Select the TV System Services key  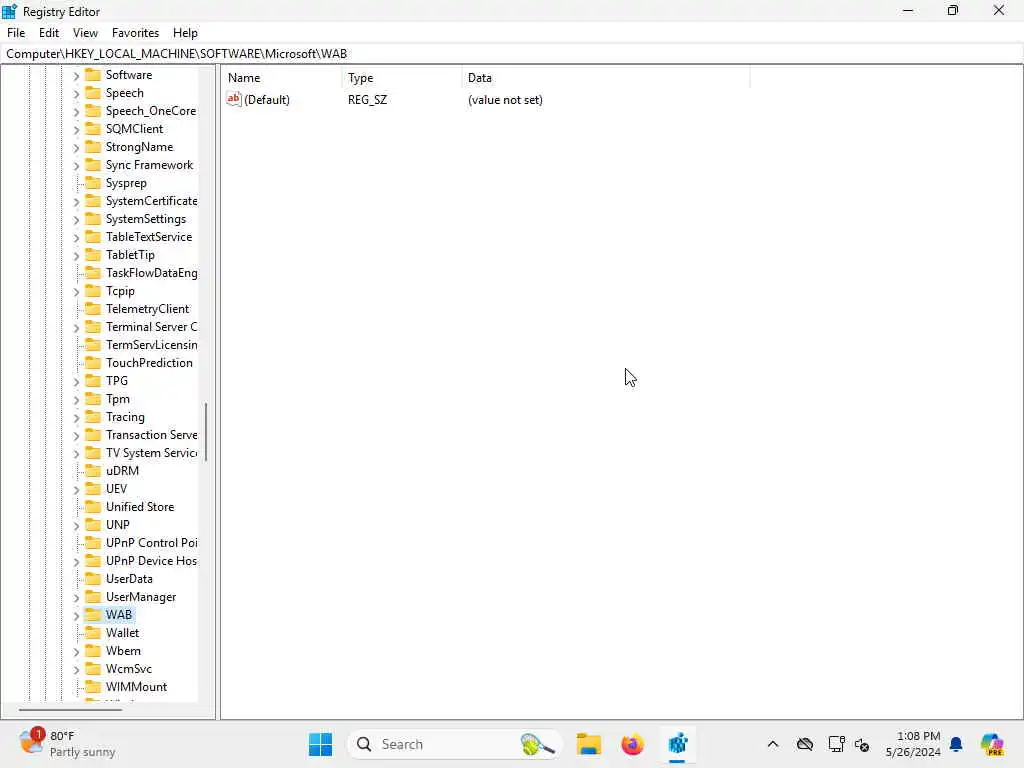(152, 453)
